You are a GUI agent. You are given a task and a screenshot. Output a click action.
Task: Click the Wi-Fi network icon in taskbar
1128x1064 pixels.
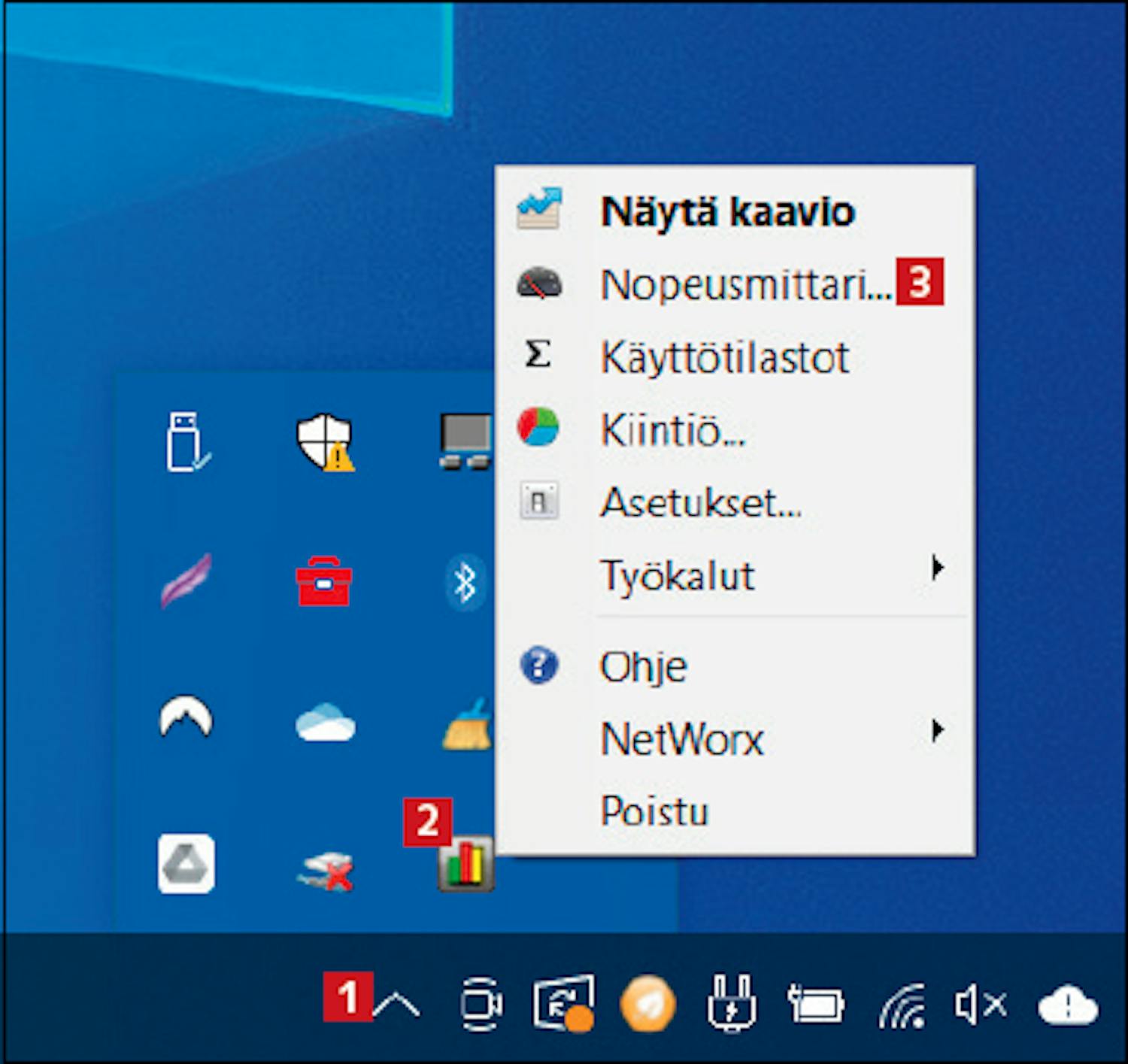click(902, 1005)
